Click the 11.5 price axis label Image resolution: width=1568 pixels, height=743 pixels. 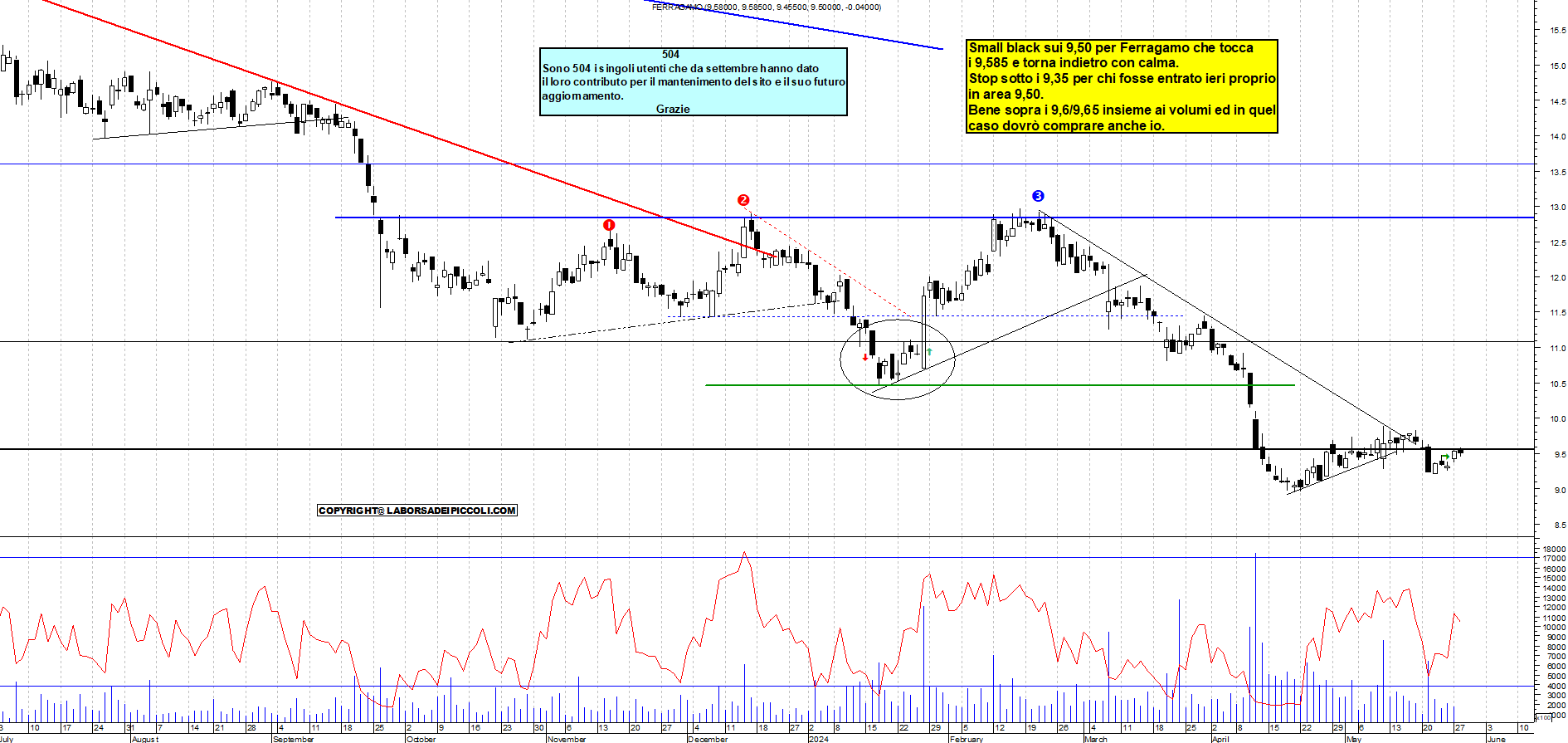(1557, 313)
